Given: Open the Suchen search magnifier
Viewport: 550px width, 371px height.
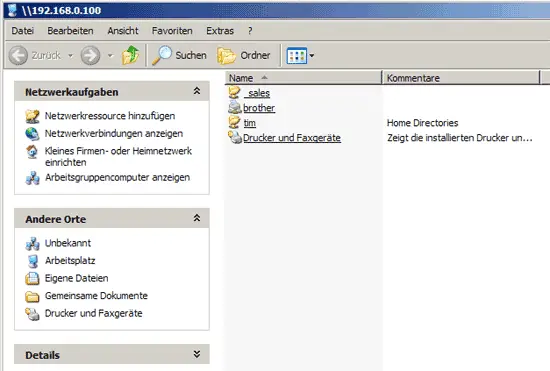Looking at the screenshot, I should click(162, 55).
